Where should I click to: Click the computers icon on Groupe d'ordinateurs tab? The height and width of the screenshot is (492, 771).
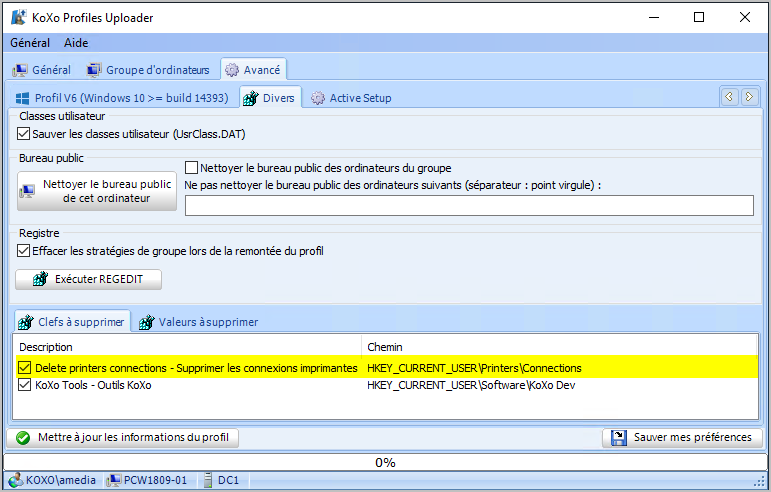point(94,70)
